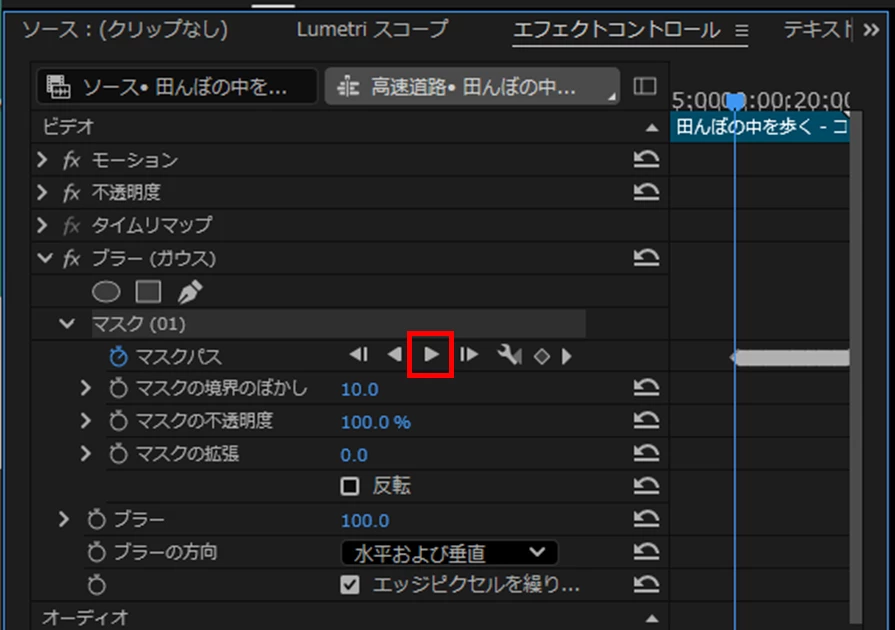Image resolution: width=895 pixels, height=630 pixels.
Task: Toggle 不透明度 fx effect on/off
Action: click(71, 193)
